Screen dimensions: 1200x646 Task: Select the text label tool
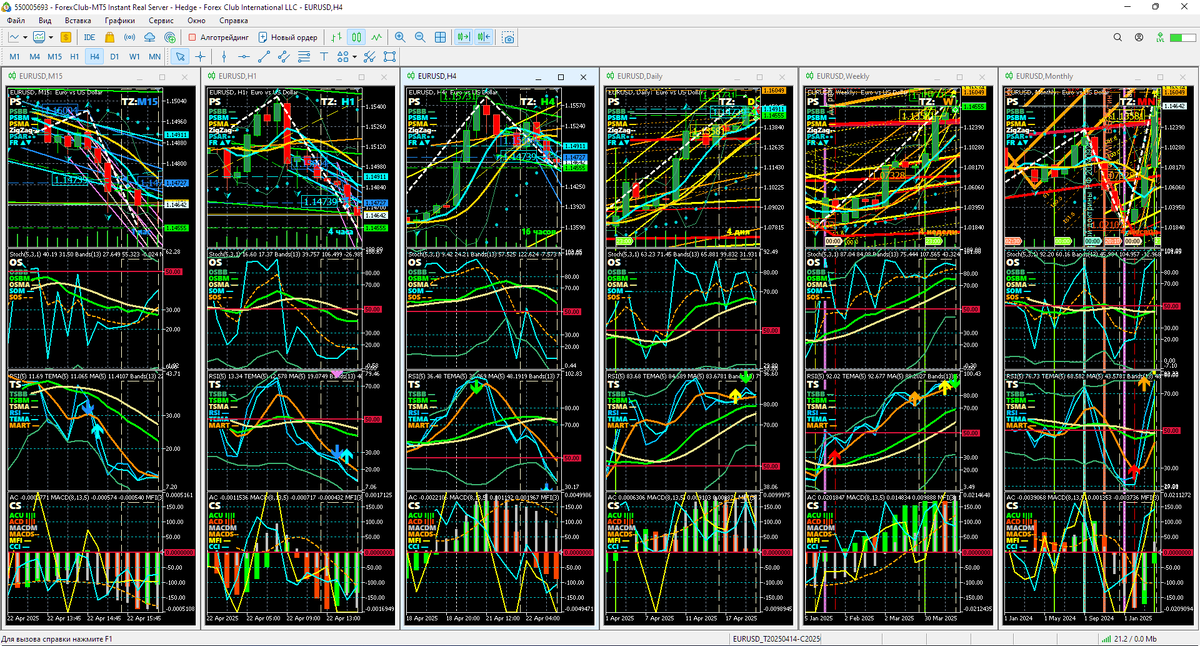click(323, 57)
